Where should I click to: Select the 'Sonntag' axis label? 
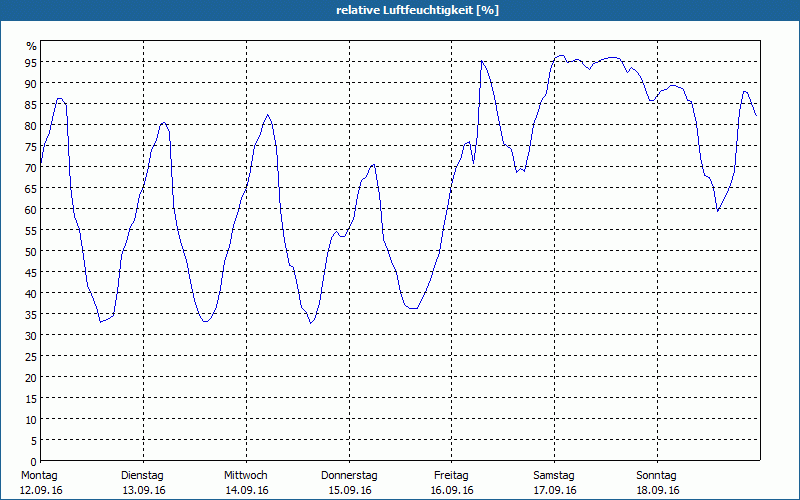(x=656, y=476)
